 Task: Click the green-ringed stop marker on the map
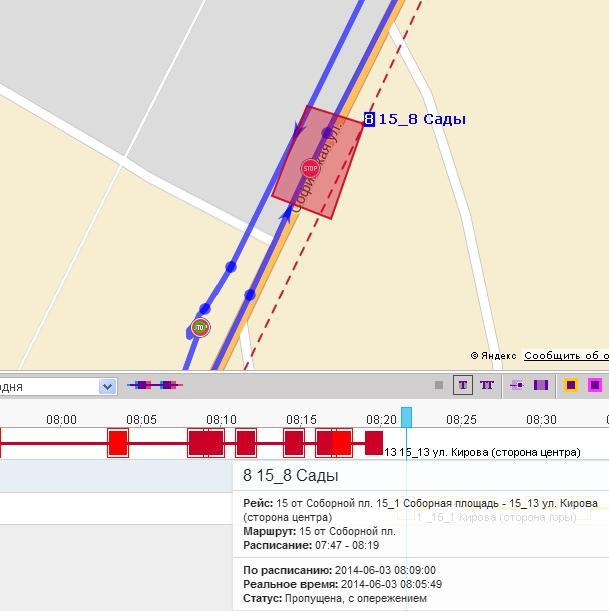(x=200, y=327)
